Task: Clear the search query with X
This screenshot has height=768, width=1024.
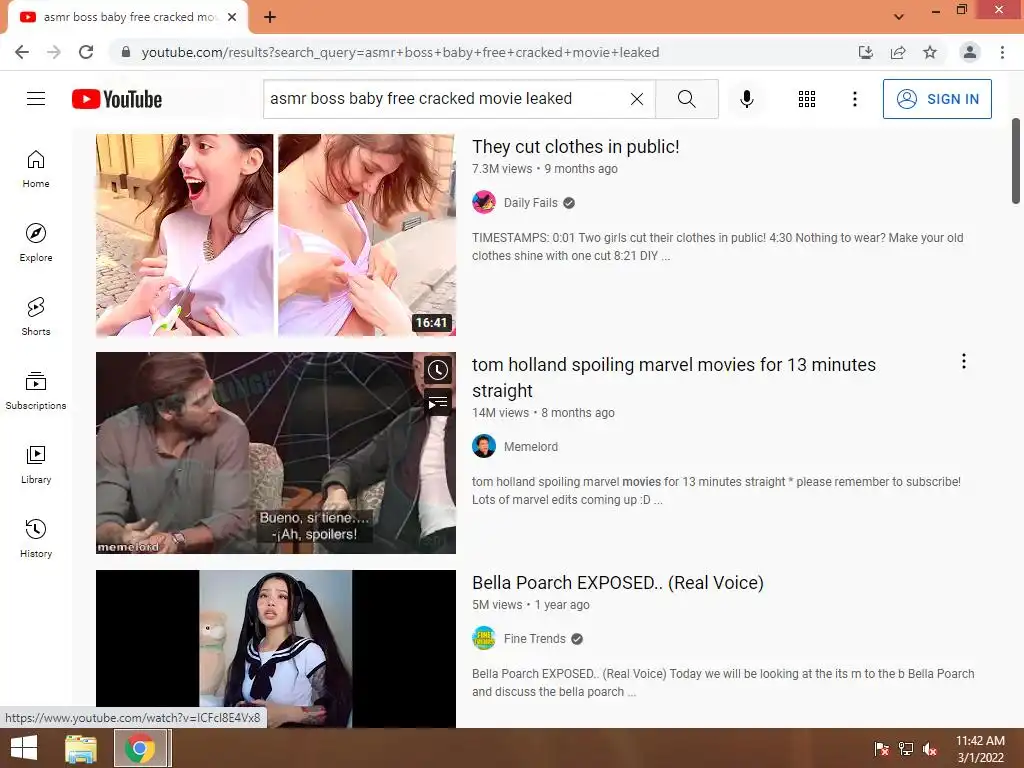Action: click(637, 99)
